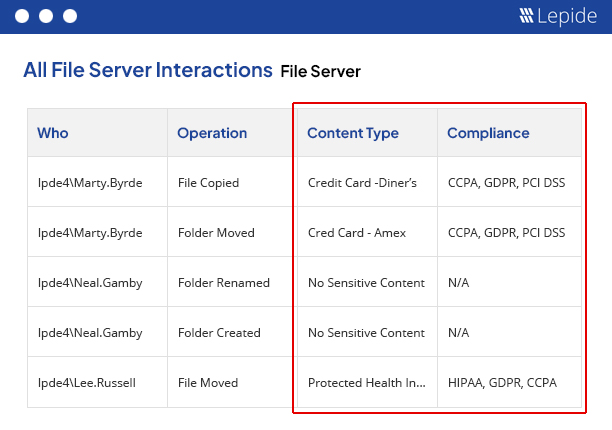Sort by the Who column header
612x430 pixels.
[53, 133]
